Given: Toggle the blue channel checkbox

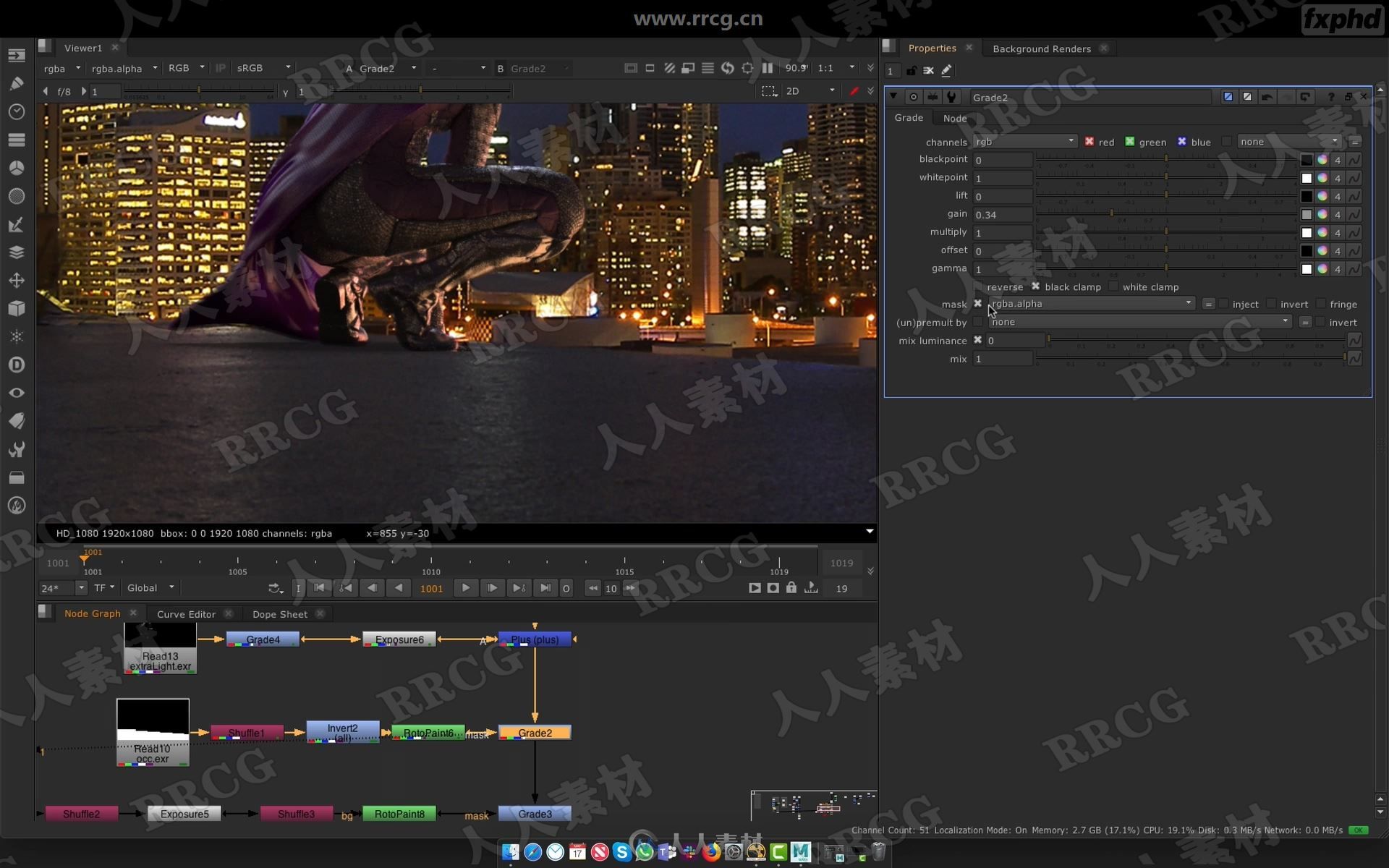Looking at the screenshot, I should point(1182,142).
